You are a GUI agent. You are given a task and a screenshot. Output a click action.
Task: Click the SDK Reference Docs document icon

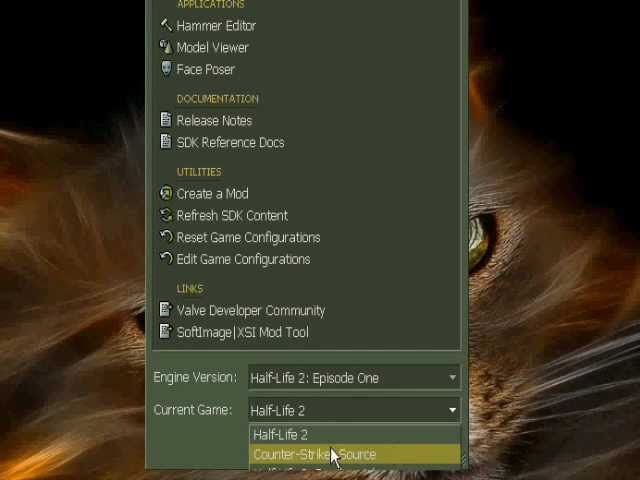tap(166, 142)
